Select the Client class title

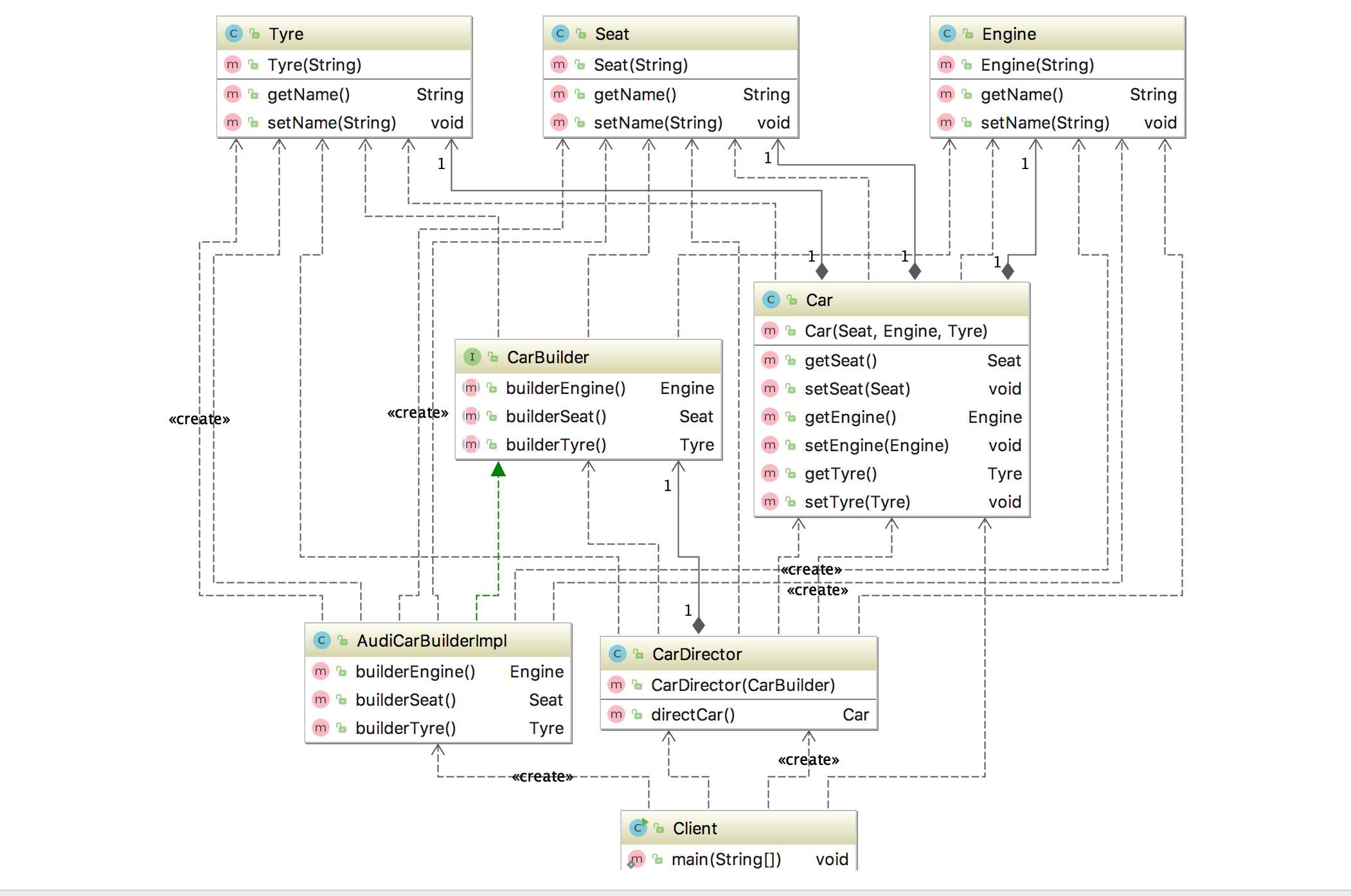coord(695,829)
